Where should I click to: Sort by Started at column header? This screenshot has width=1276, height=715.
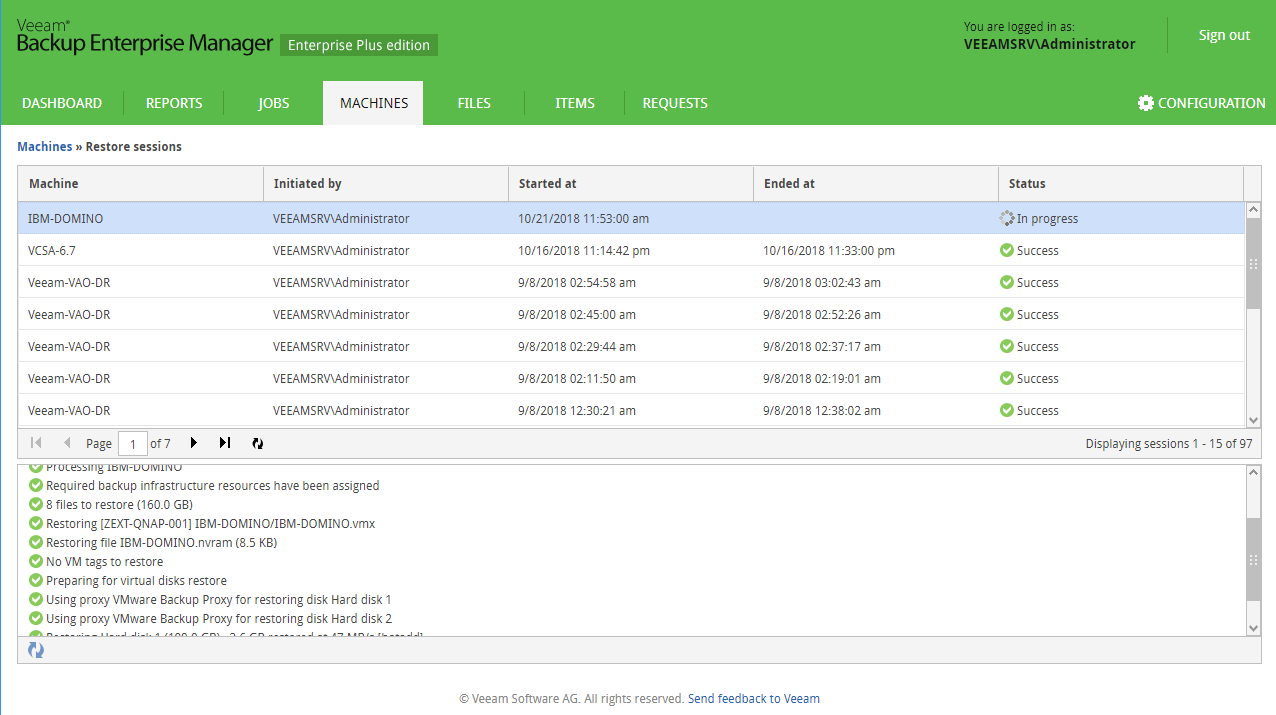pyautogui.click(x=631, y=184)
